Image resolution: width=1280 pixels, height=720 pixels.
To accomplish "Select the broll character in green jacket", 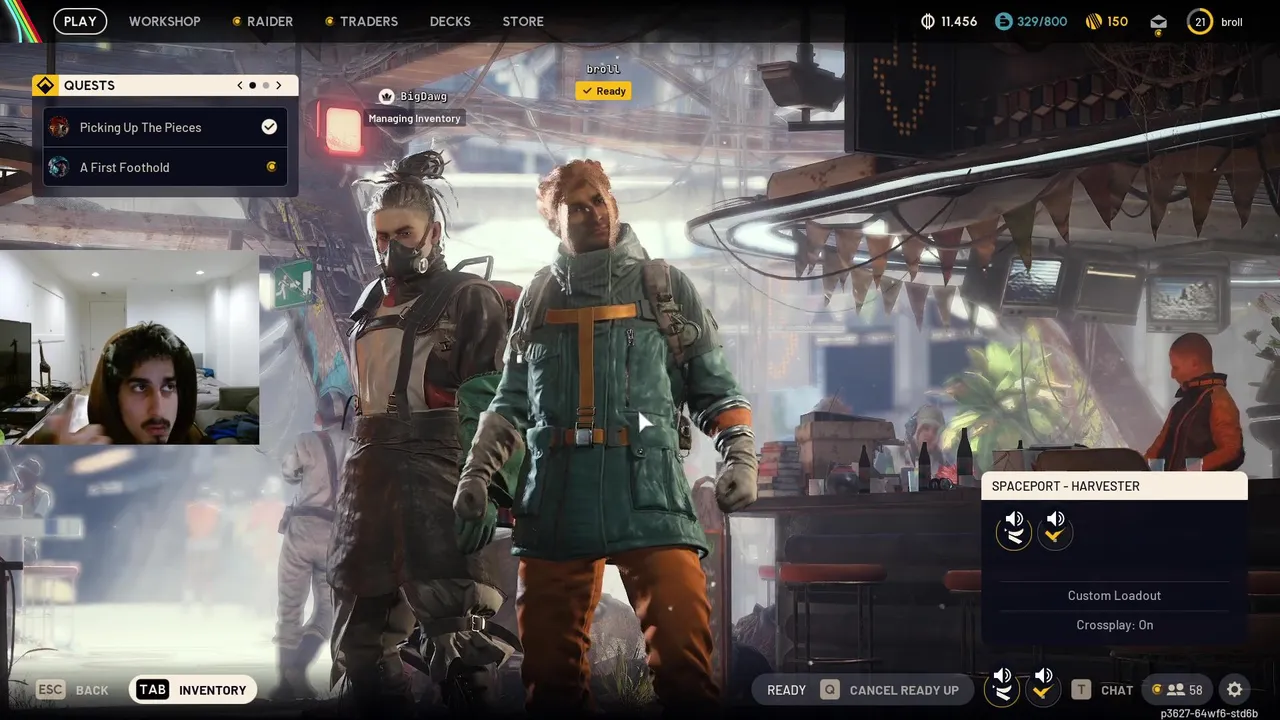I will [610, 430].
